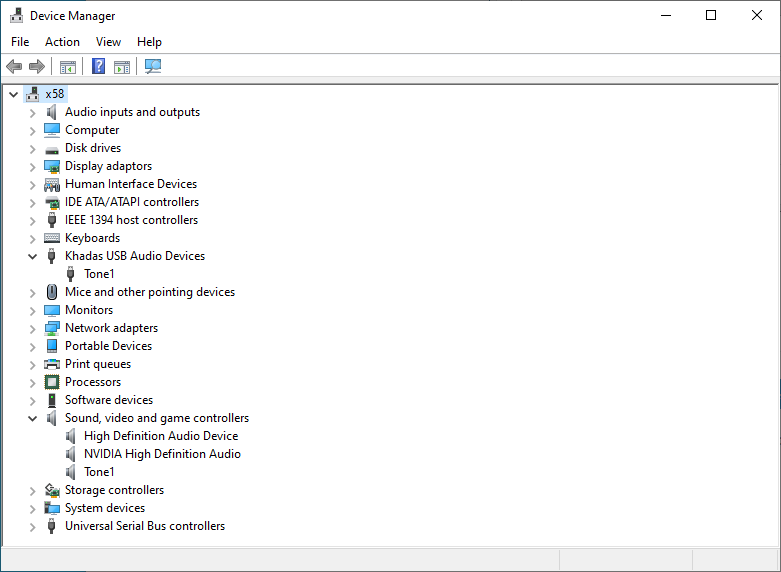This screenshot has width=781, height=572.
Task: Click the IEEE 1394 host controllers icon
Action: (x=52, y=220)
